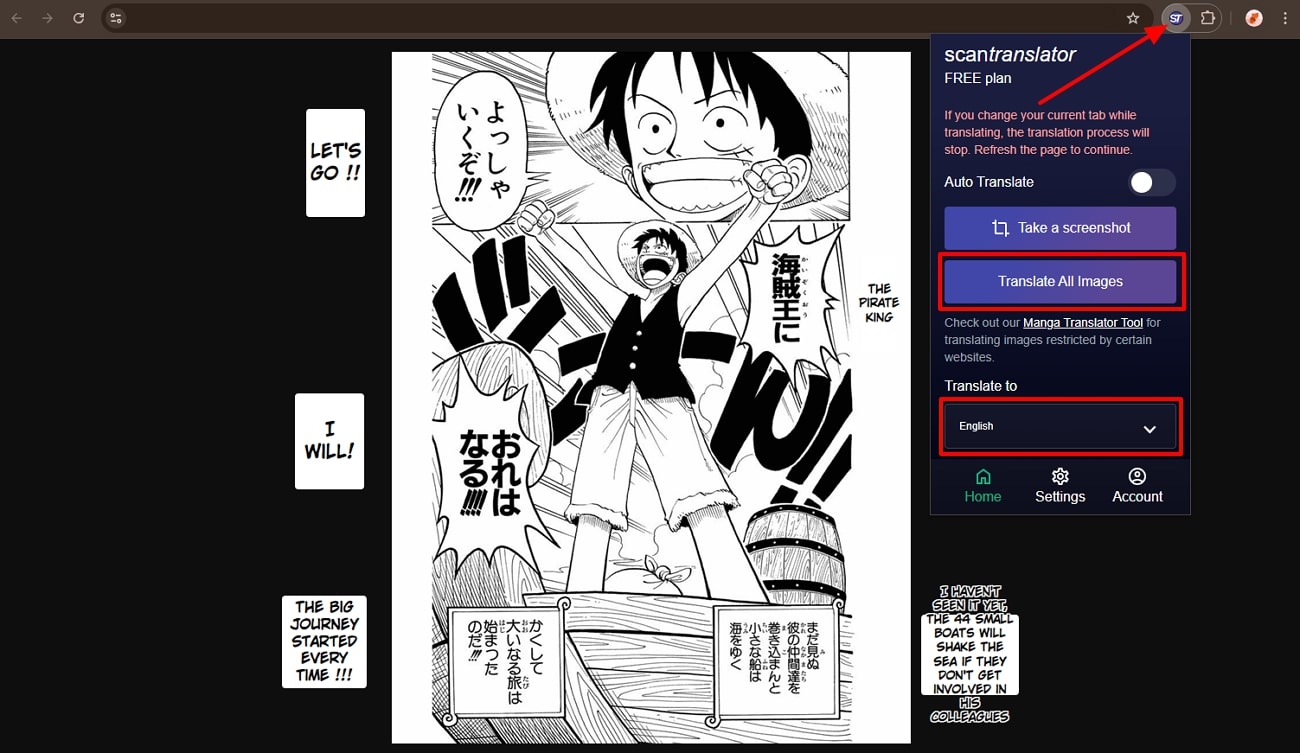Click the Take a screenshot button
This screenshot has width=1300, height=753.
pyautogui.click(x=1060, y=228)
